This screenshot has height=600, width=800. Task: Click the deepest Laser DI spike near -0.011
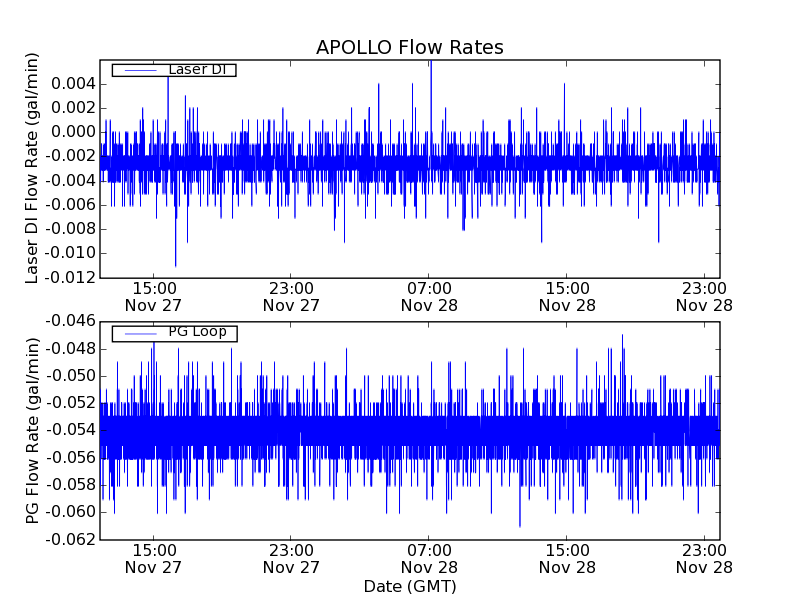(x=175, y=264)
